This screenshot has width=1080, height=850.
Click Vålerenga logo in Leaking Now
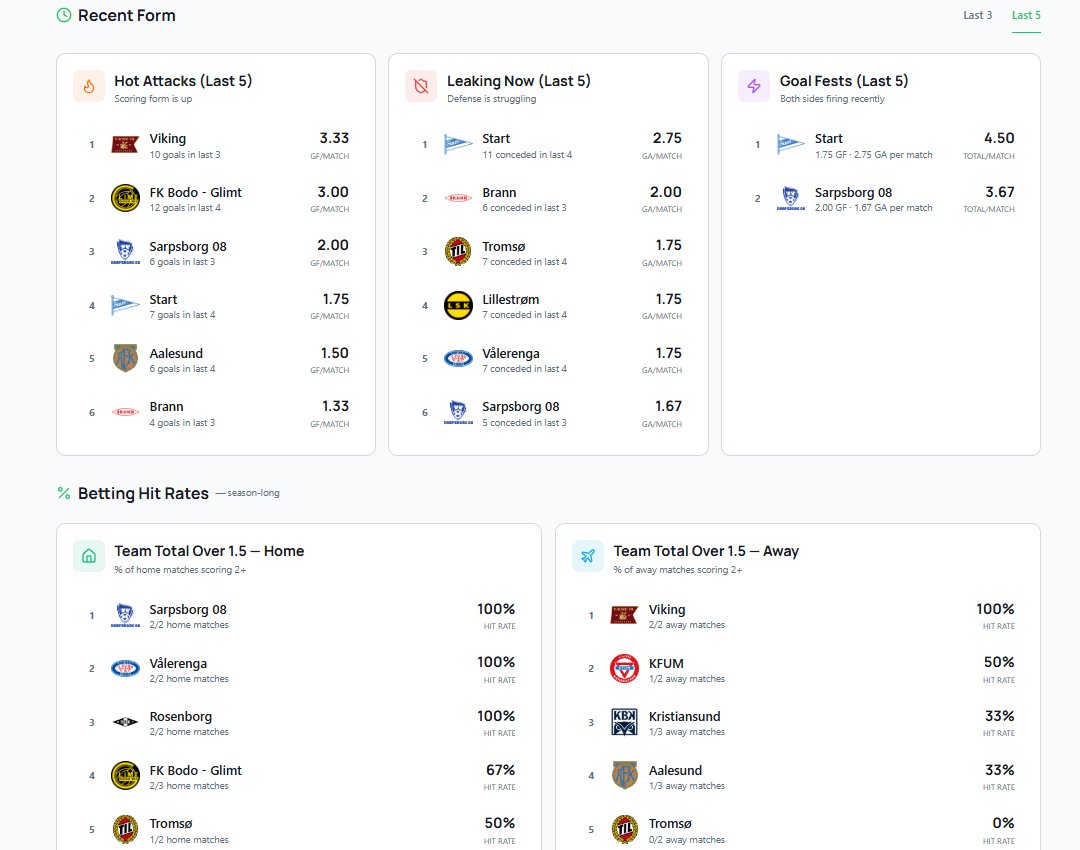coord(458,358)
